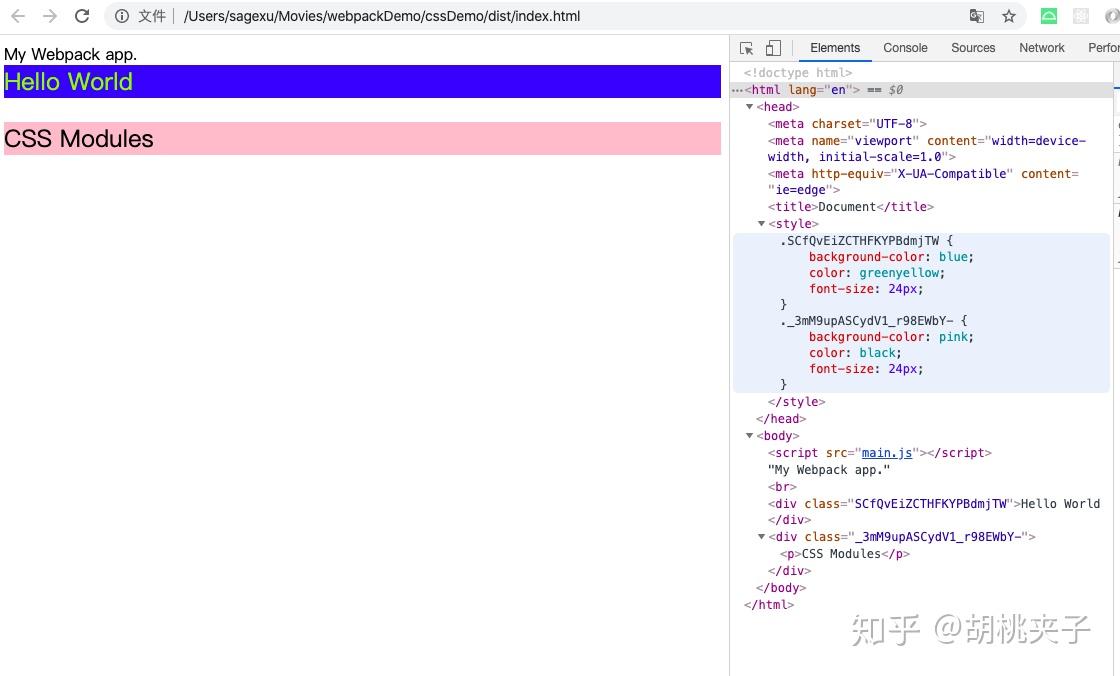Image resolution: width=1120 pixels, height=676 pixels.
Task: Click the blue Hello World banner on page
Action: (362, 81)
